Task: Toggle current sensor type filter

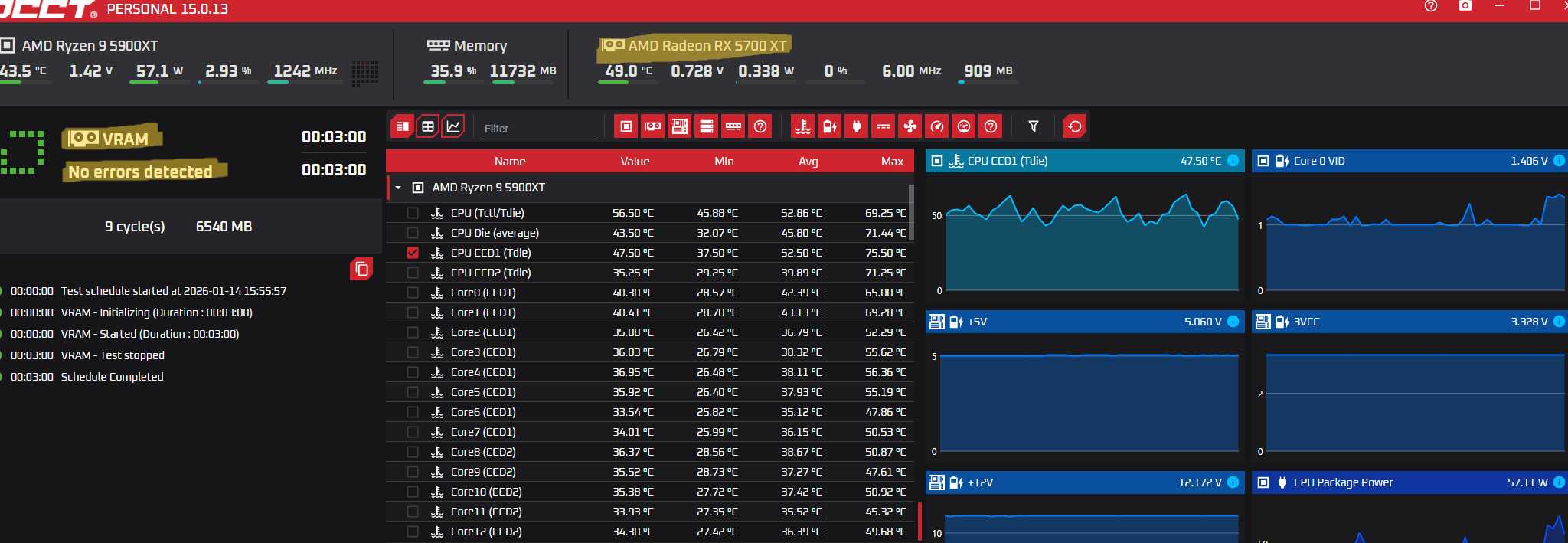Action: click(x=884, y=126)
